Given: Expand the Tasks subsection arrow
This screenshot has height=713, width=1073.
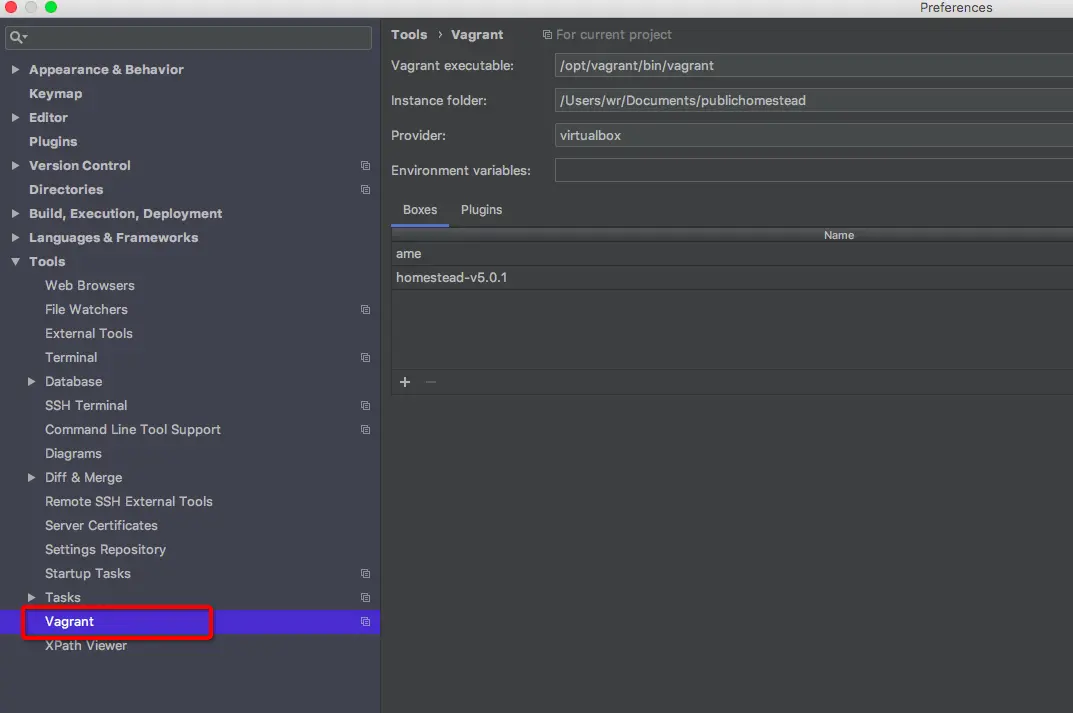Looking at the screenshot, I should pyautogui.click(x=31, y=597).
